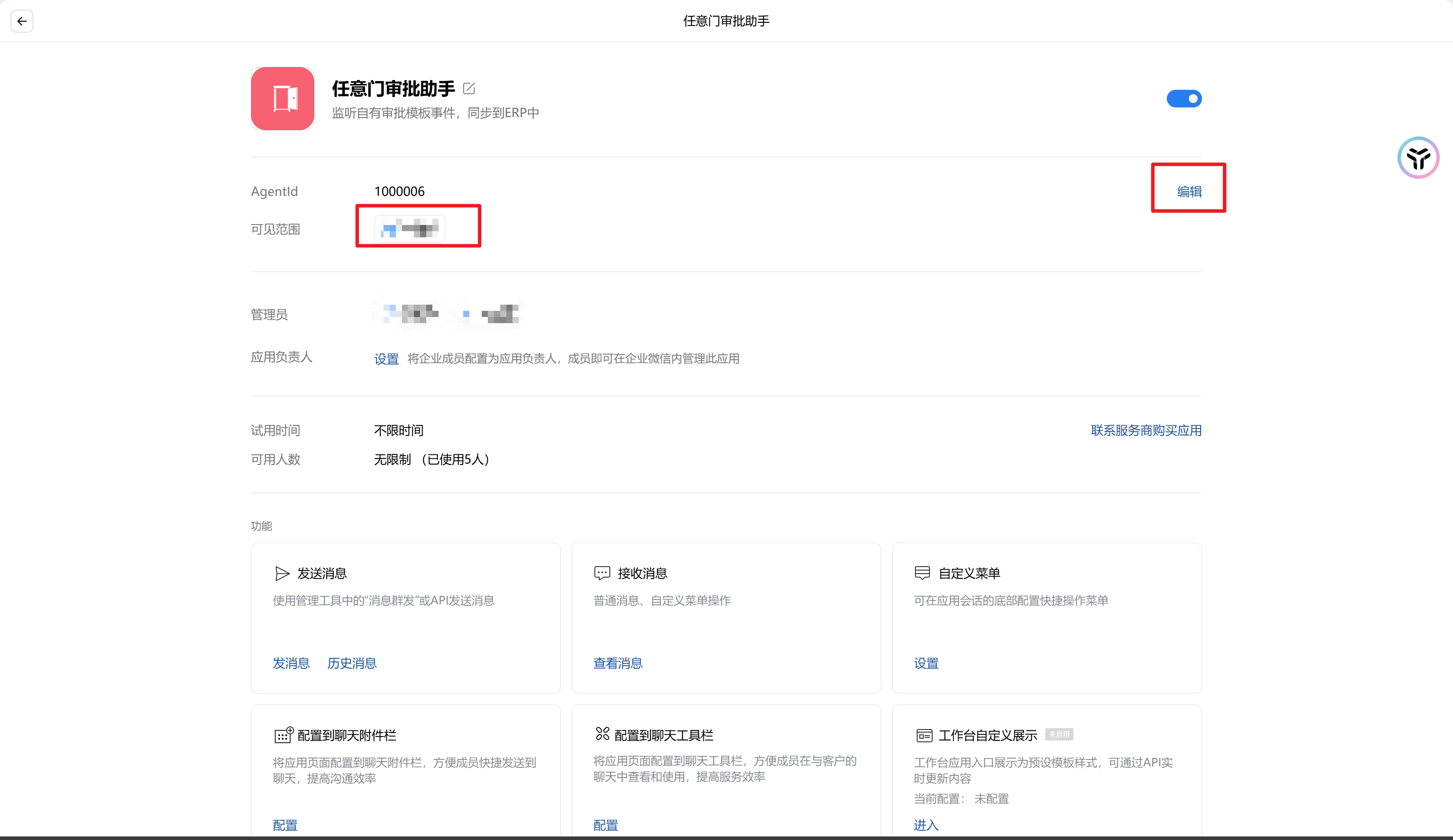Click the back arrow button
Viewport: 1453px width, 840px height.
click(22, 21)
